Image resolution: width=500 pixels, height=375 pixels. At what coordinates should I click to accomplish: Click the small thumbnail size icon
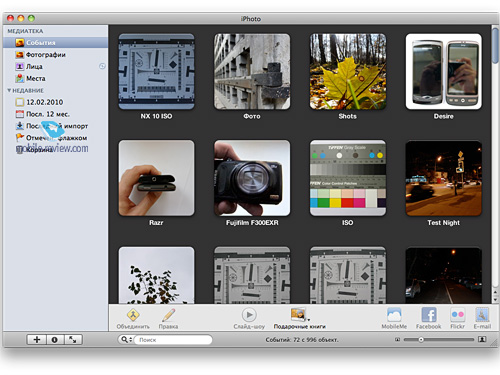coord(397,340)
